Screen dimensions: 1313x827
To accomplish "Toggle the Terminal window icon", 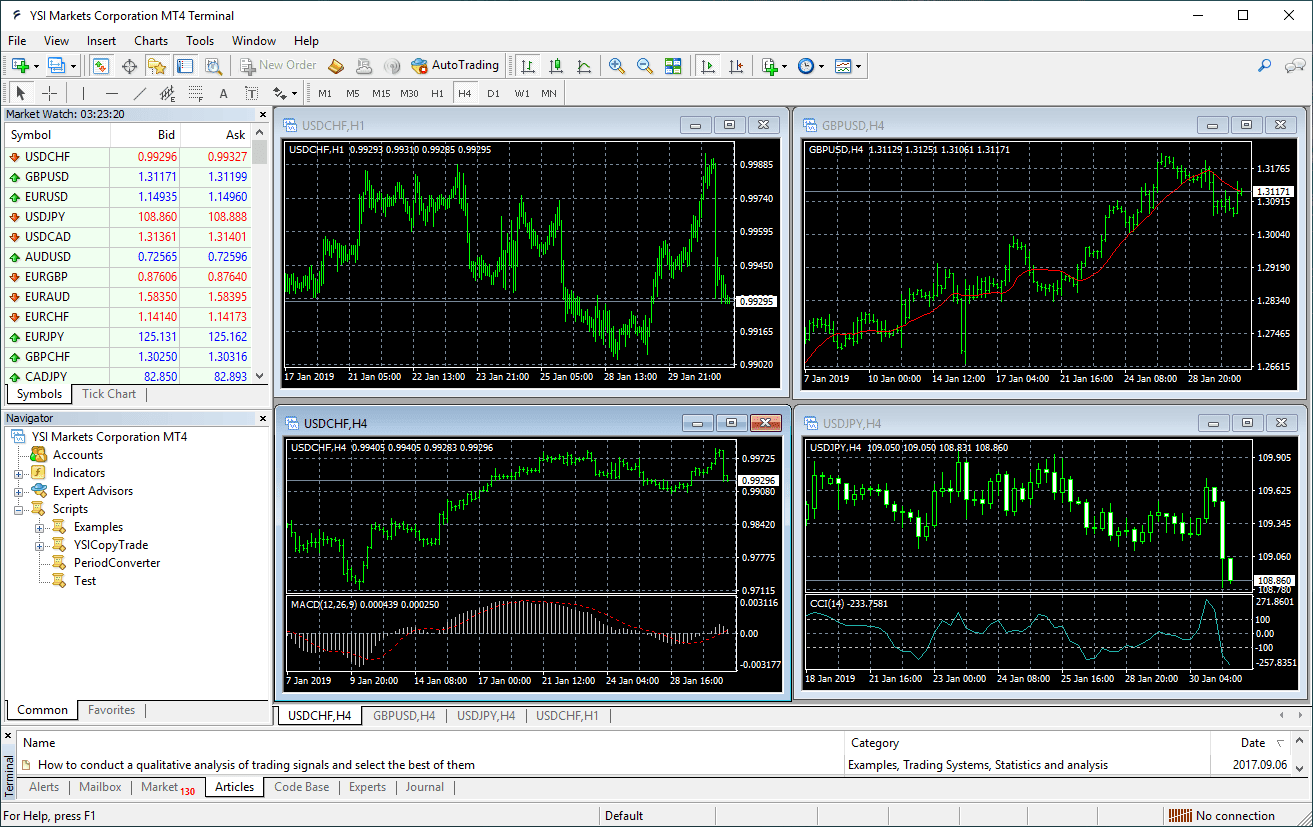I will 185,66.
